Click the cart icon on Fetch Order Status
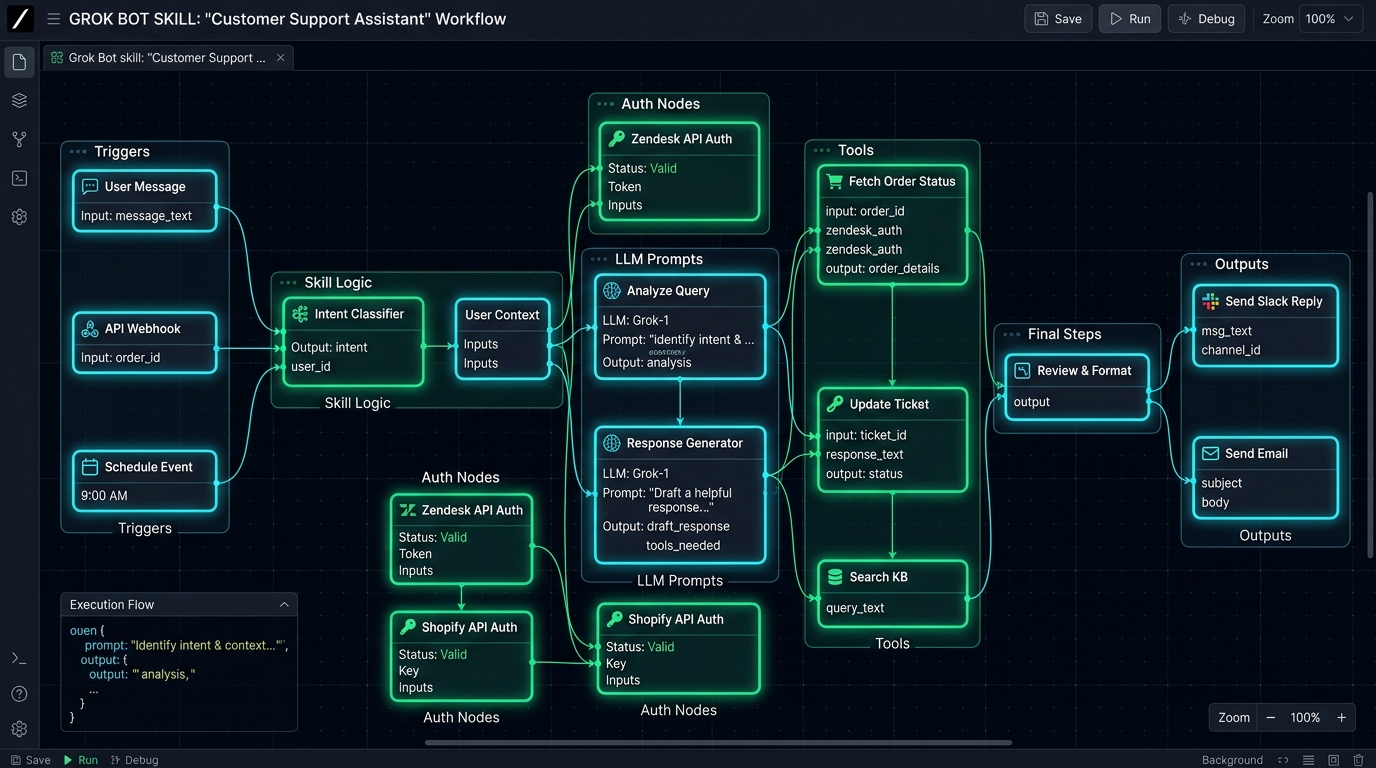 834,181
